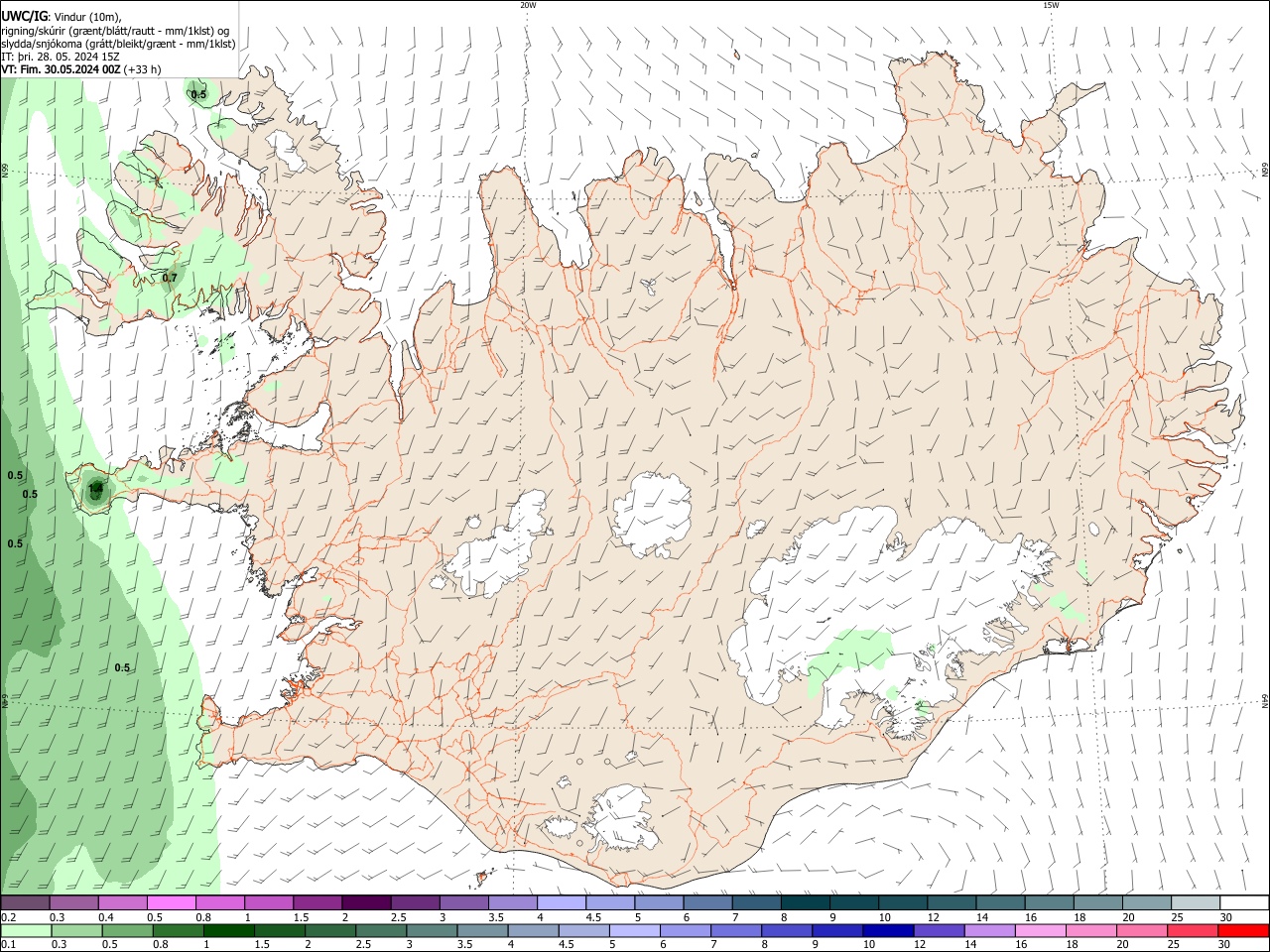Click the "15W" longitude label
Screen dimensions: 1270x952
coord(1051,5)
